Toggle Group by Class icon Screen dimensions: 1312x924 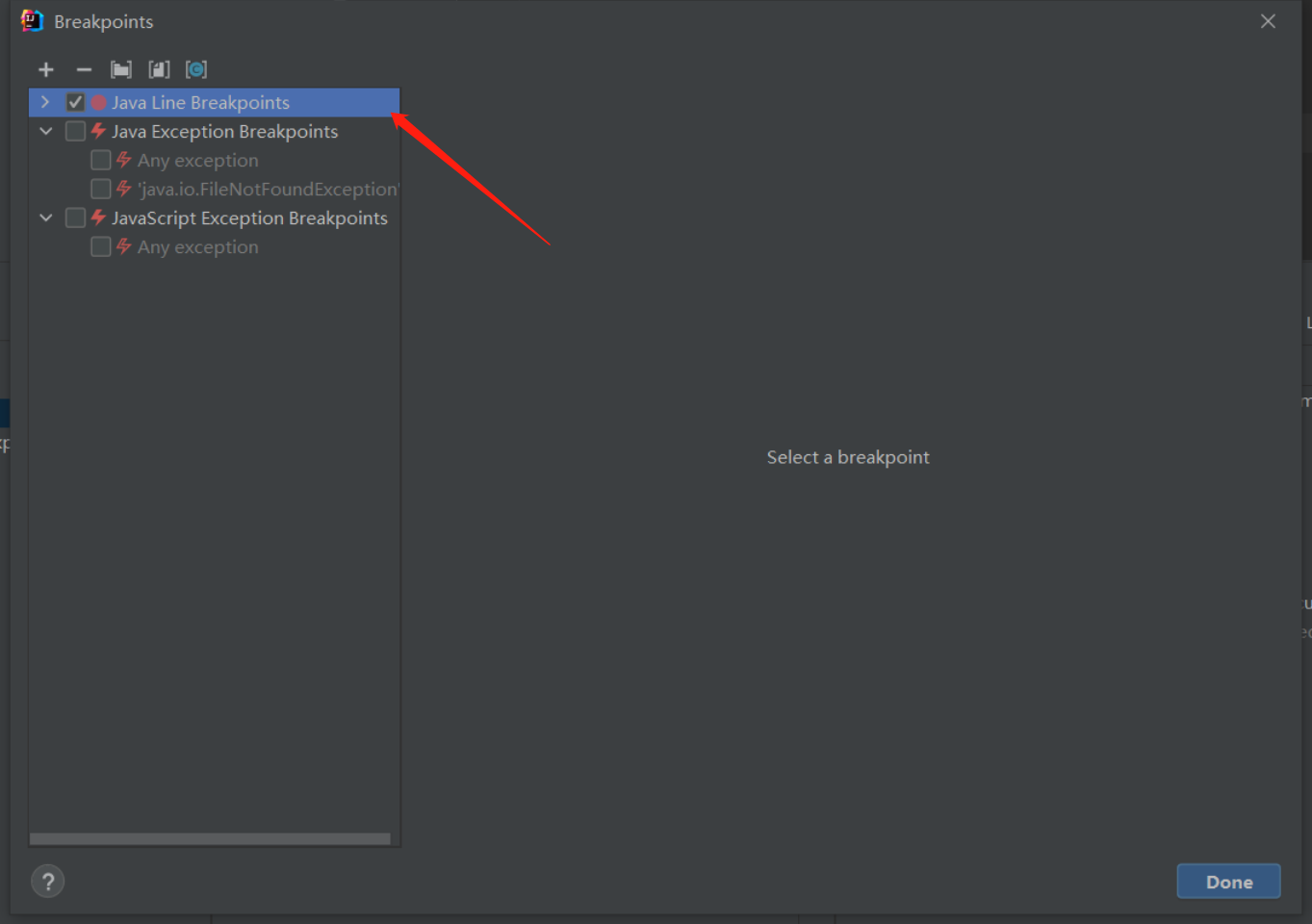click(196, 69)
